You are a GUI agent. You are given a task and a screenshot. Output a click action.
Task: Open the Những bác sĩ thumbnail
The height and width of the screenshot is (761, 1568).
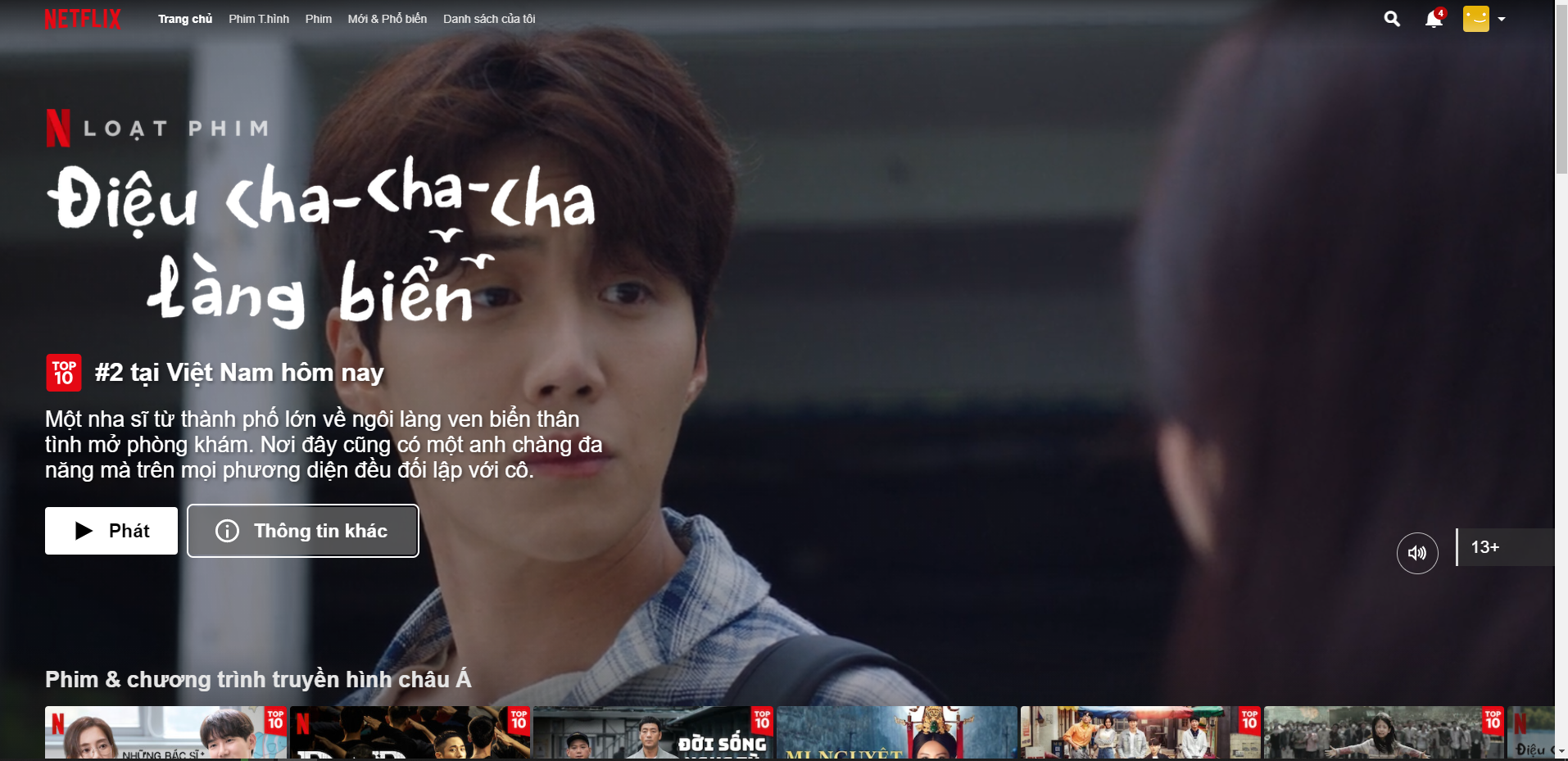pyautogui.click(x=165, y=732)
